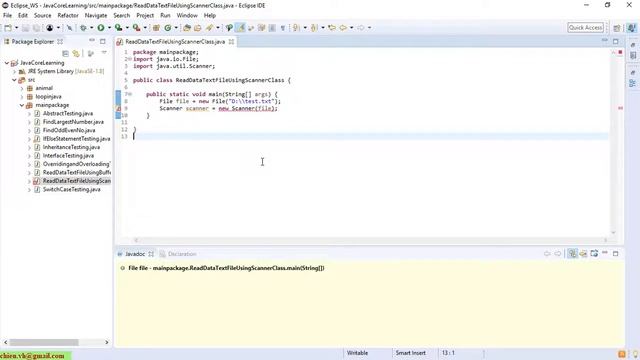Open the Project menu
The width and height of the screenshot is (640, 360).
[145, 16]
